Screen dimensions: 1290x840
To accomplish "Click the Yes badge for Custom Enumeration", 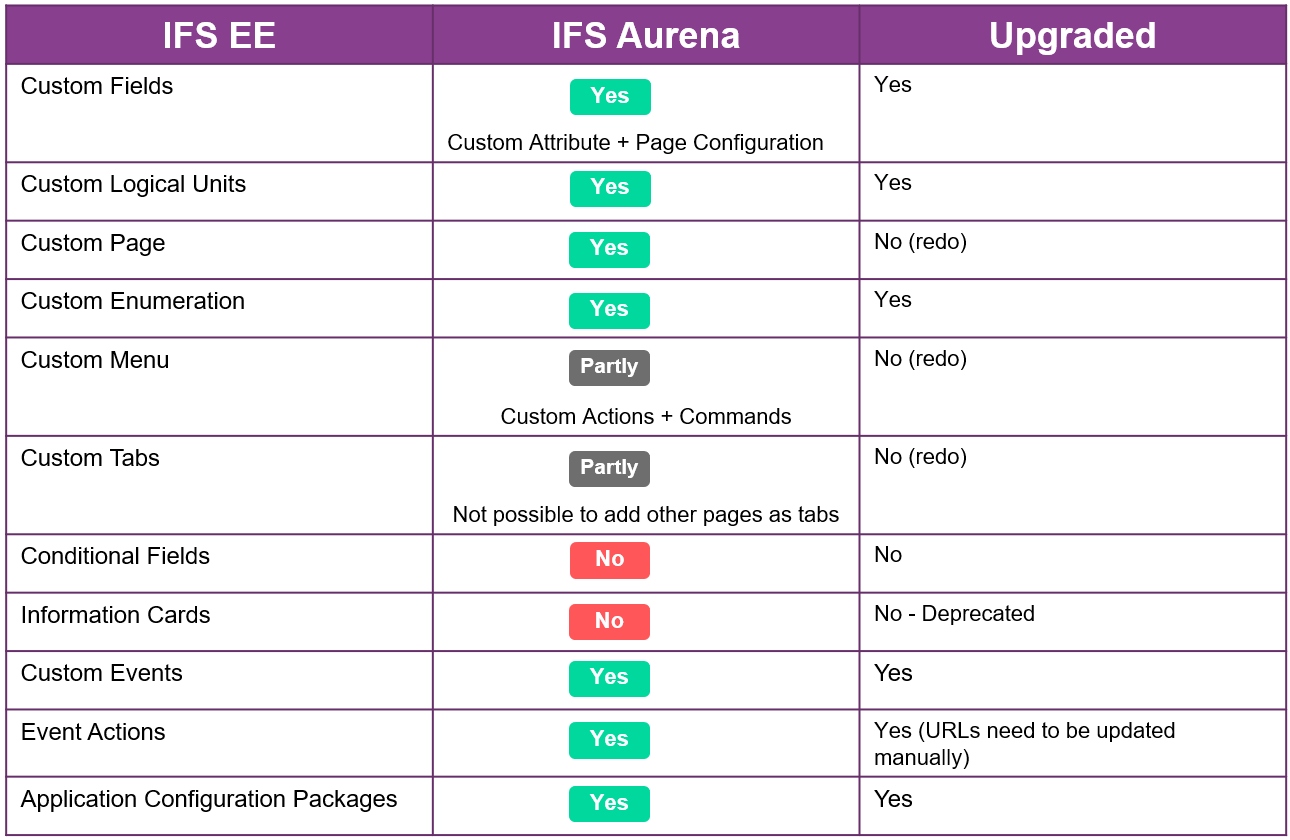I will (x=609, y=310).
